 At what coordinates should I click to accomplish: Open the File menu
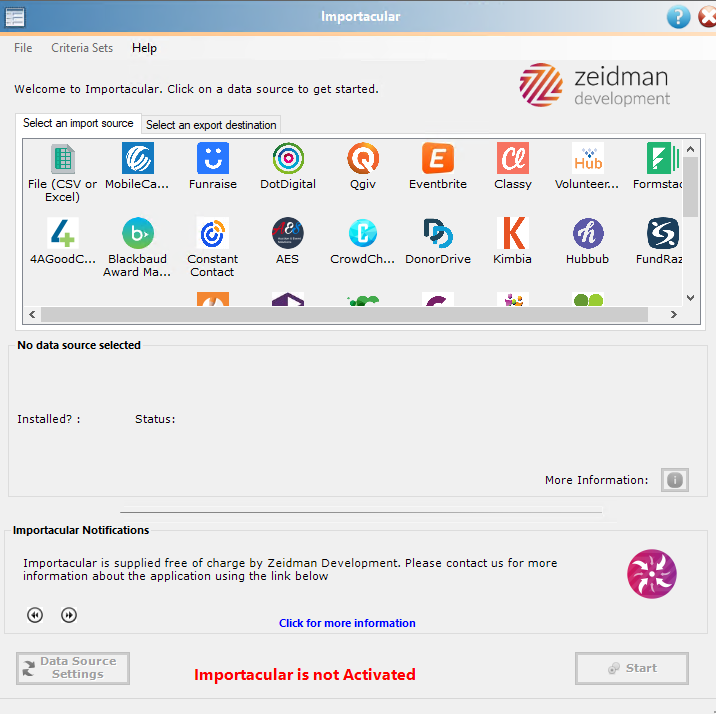[x=23, y=48]
